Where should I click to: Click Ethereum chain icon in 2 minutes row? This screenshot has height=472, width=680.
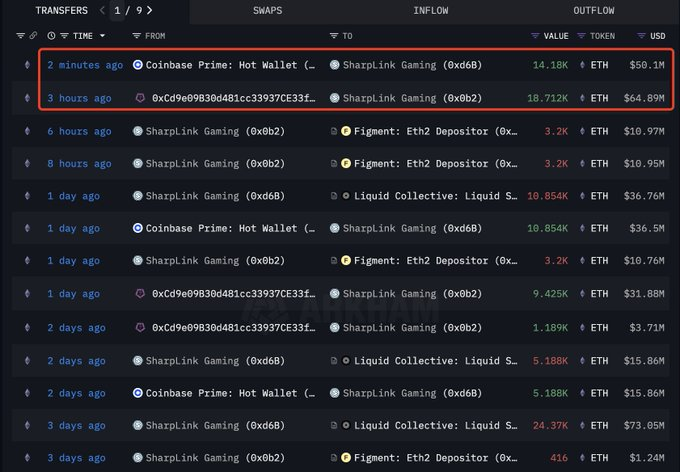27,65
